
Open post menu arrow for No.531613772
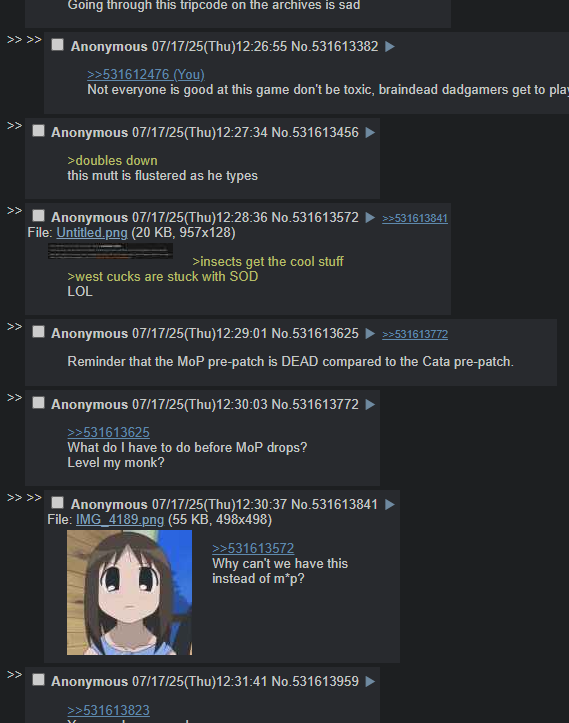370,405
